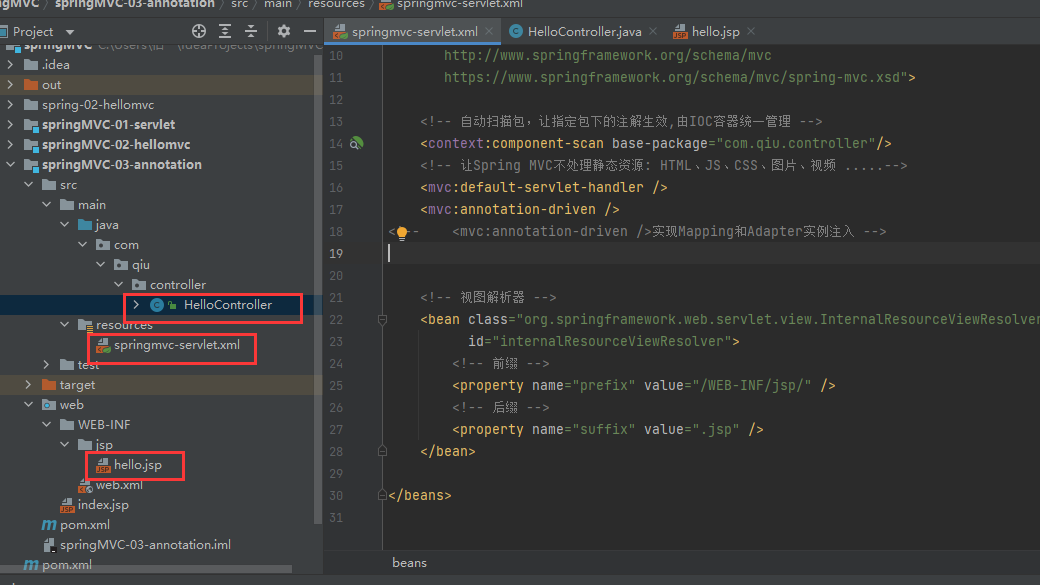Click the beans breadcrumb at editor bottom
This screenshot has height=585, width=1040.
click(x=409, y=562)
